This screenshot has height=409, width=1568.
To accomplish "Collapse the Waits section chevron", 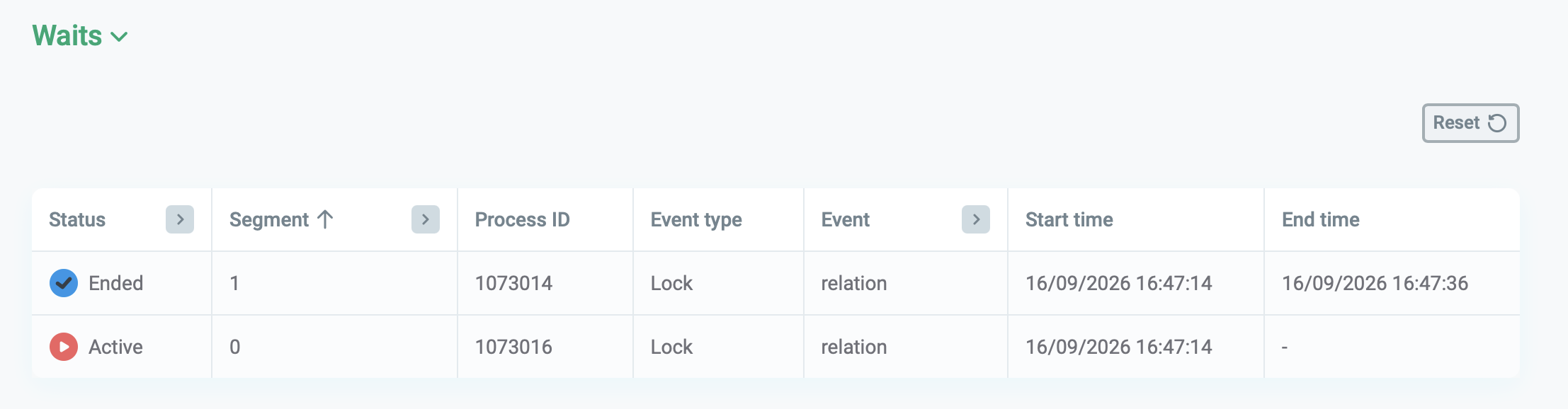I will coord(120,37).
